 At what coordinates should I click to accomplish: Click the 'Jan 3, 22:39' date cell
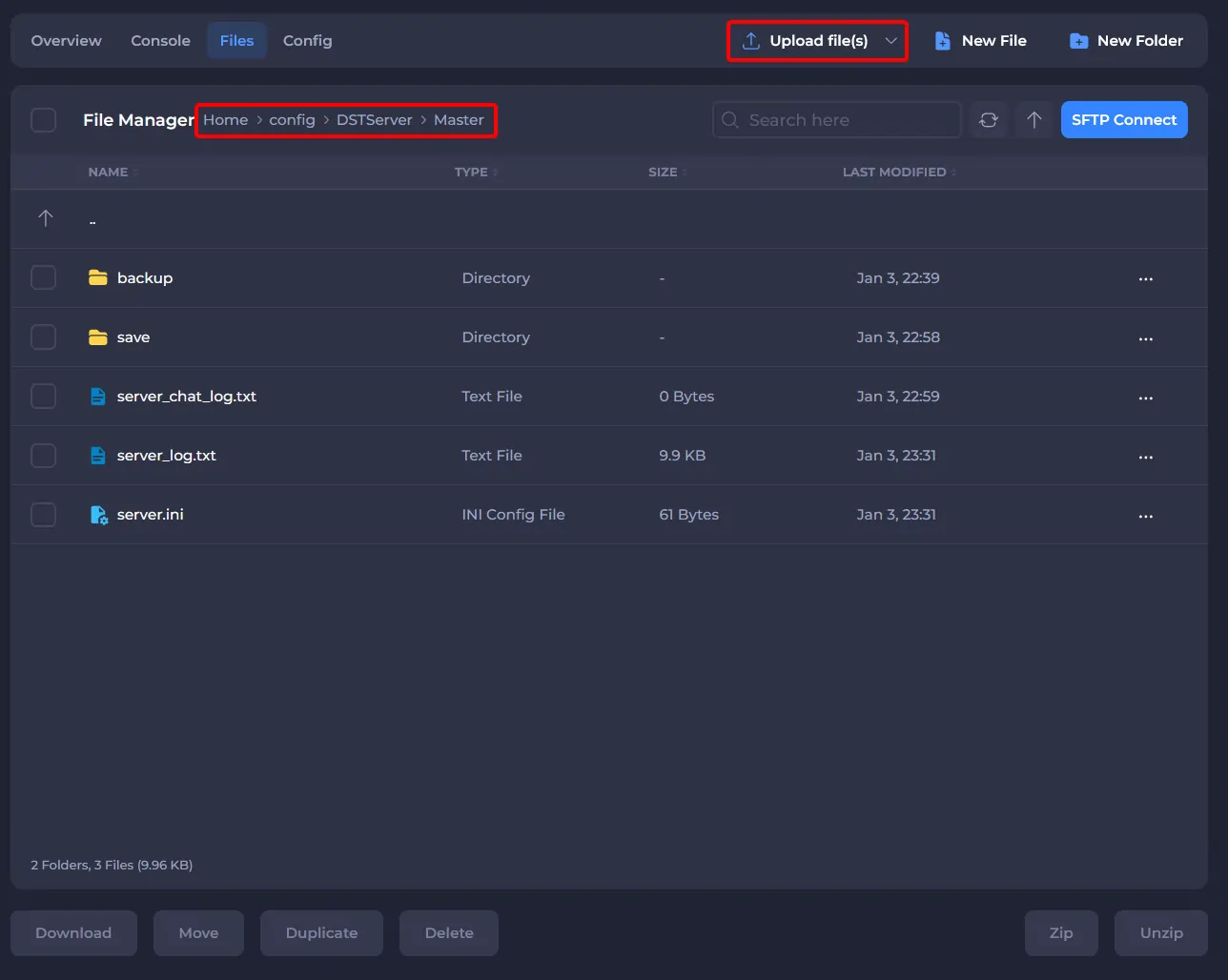click(x=897, y=277)
